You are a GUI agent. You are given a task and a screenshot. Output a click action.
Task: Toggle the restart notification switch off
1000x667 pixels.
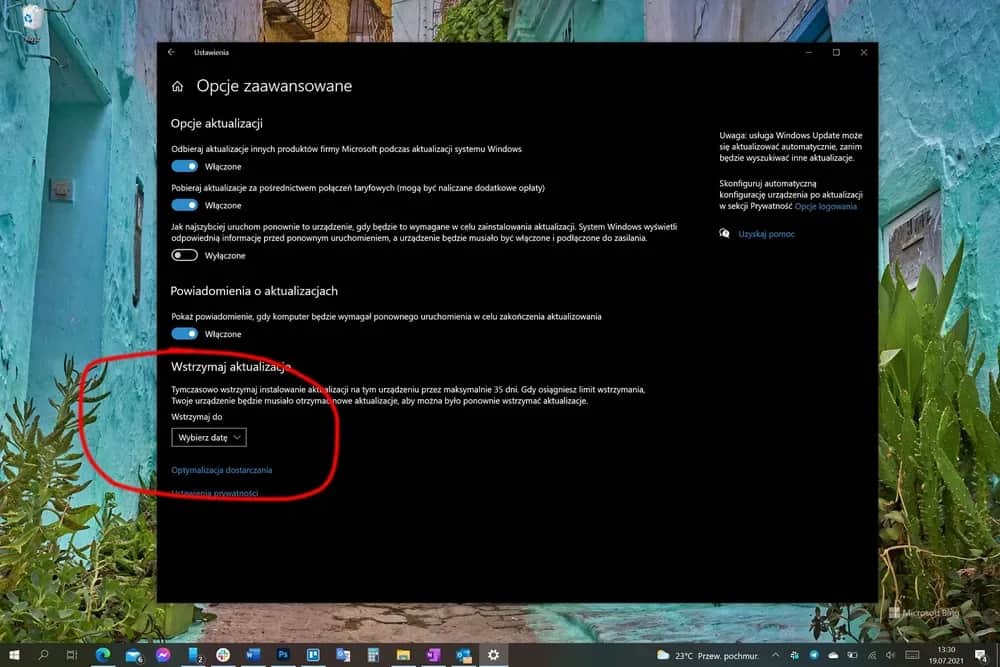[185, 333]
